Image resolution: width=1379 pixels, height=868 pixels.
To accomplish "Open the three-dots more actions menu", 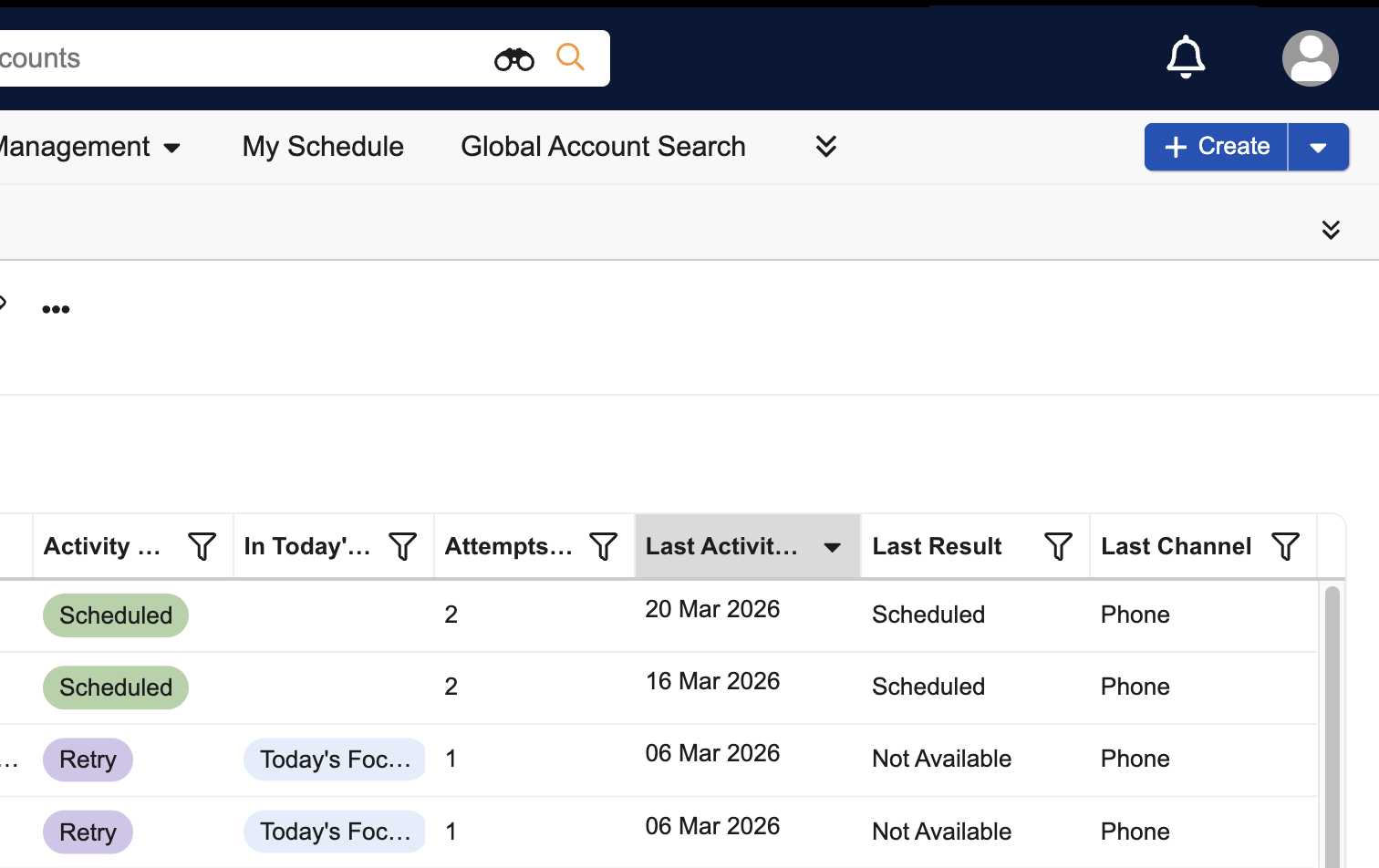I will tap(56, 309).
